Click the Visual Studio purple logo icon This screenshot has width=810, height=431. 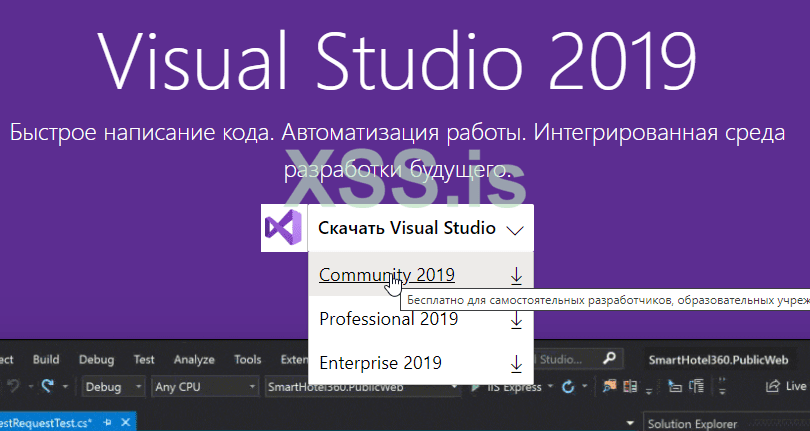click(284, 228)
